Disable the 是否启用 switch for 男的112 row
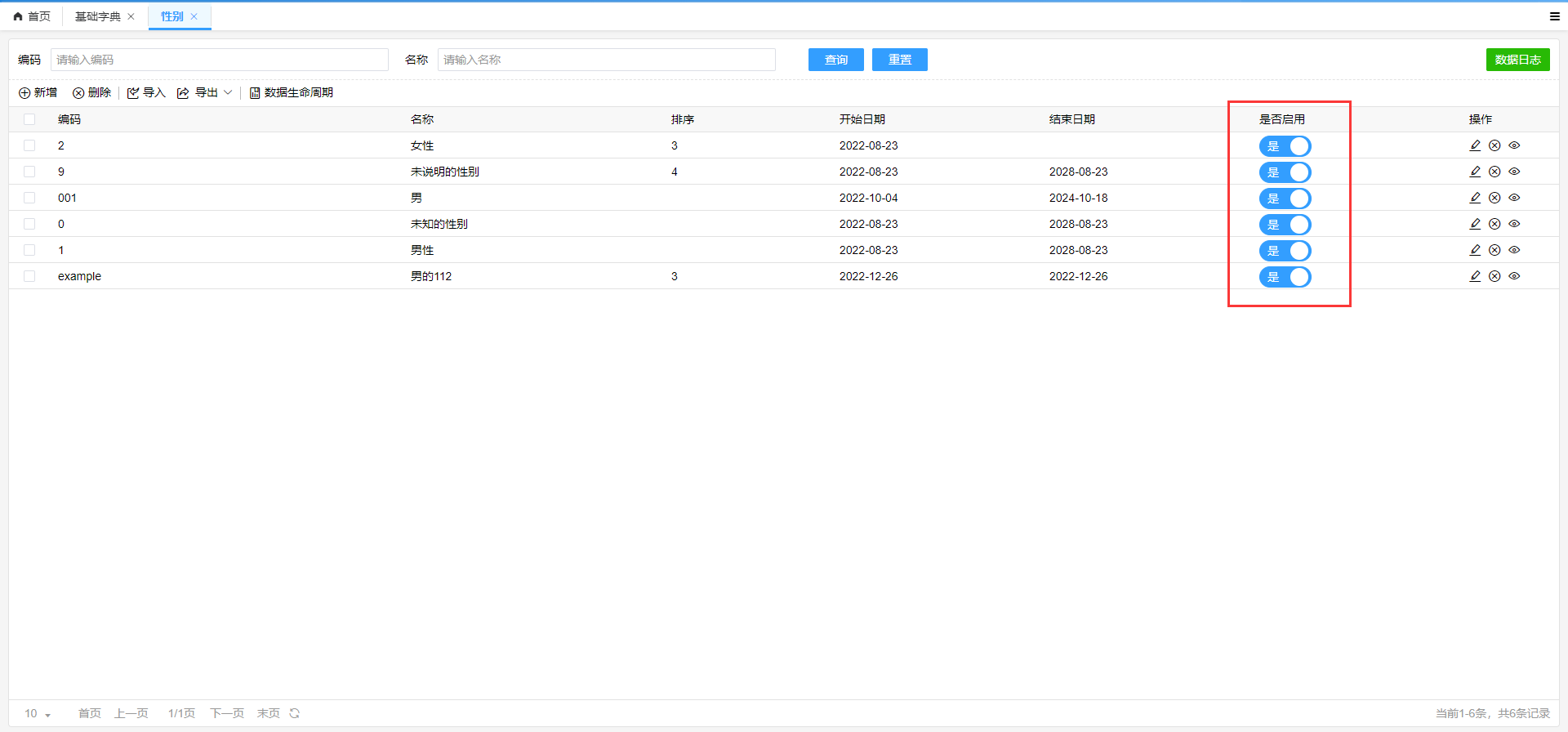Image resolution: width=1568 pixels, height=732 pixels. pos(1285,277)
